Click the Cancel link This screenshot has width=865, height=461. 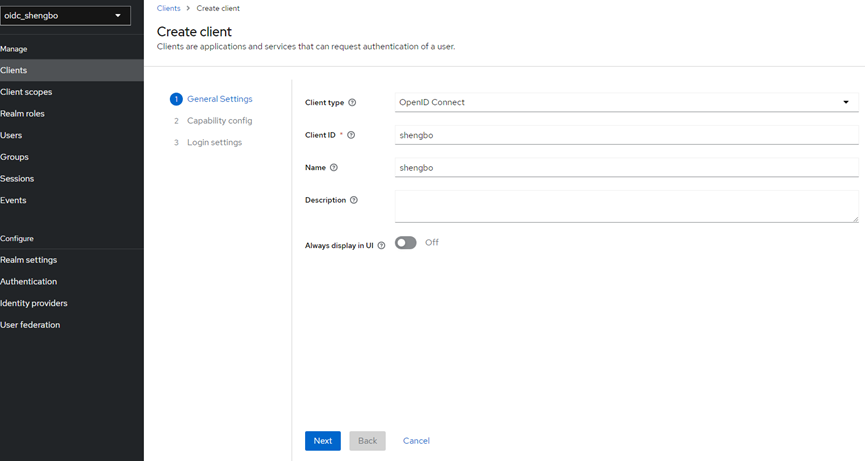coord(416,441)
